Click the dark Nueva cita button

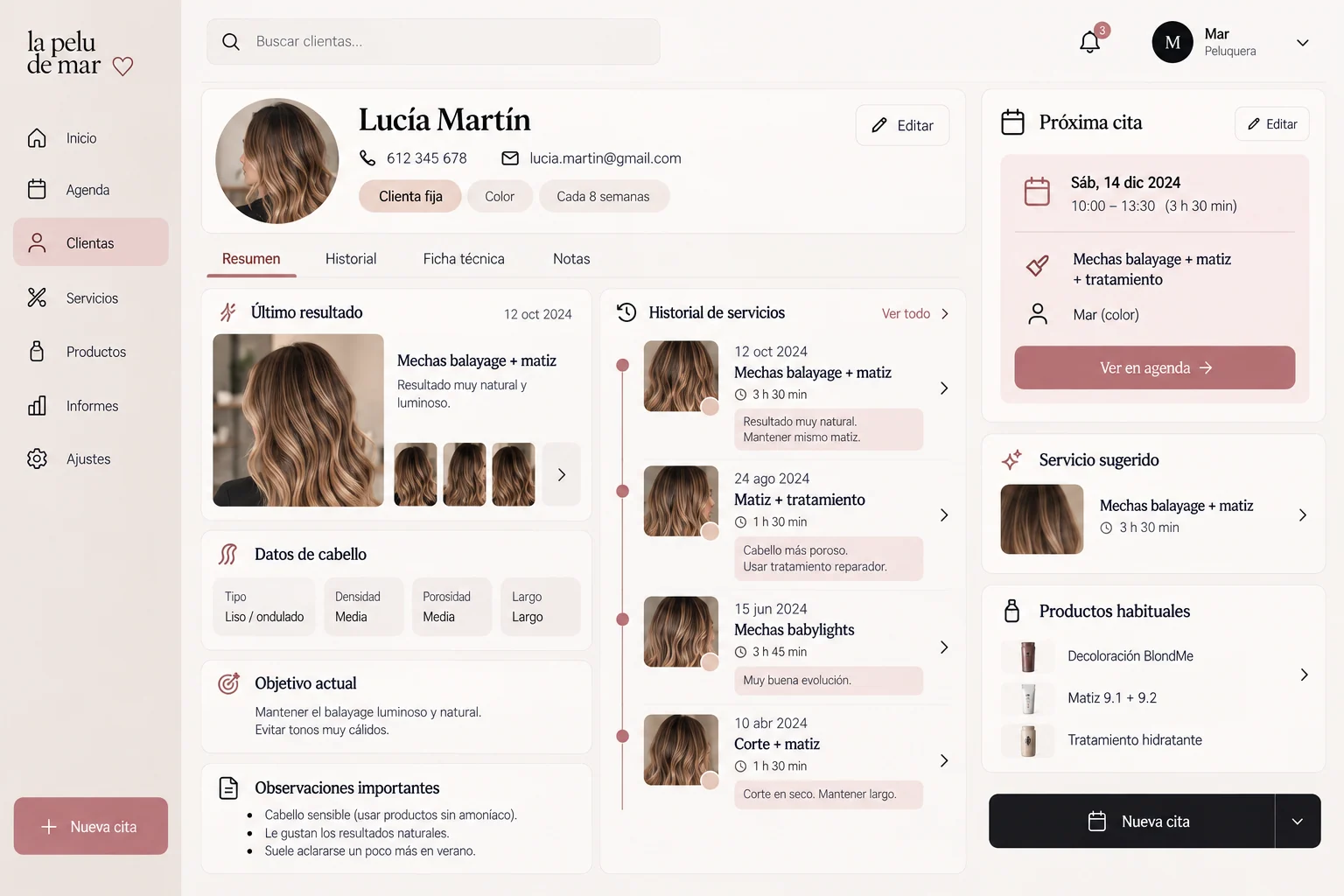click(x=1132, y=821)
